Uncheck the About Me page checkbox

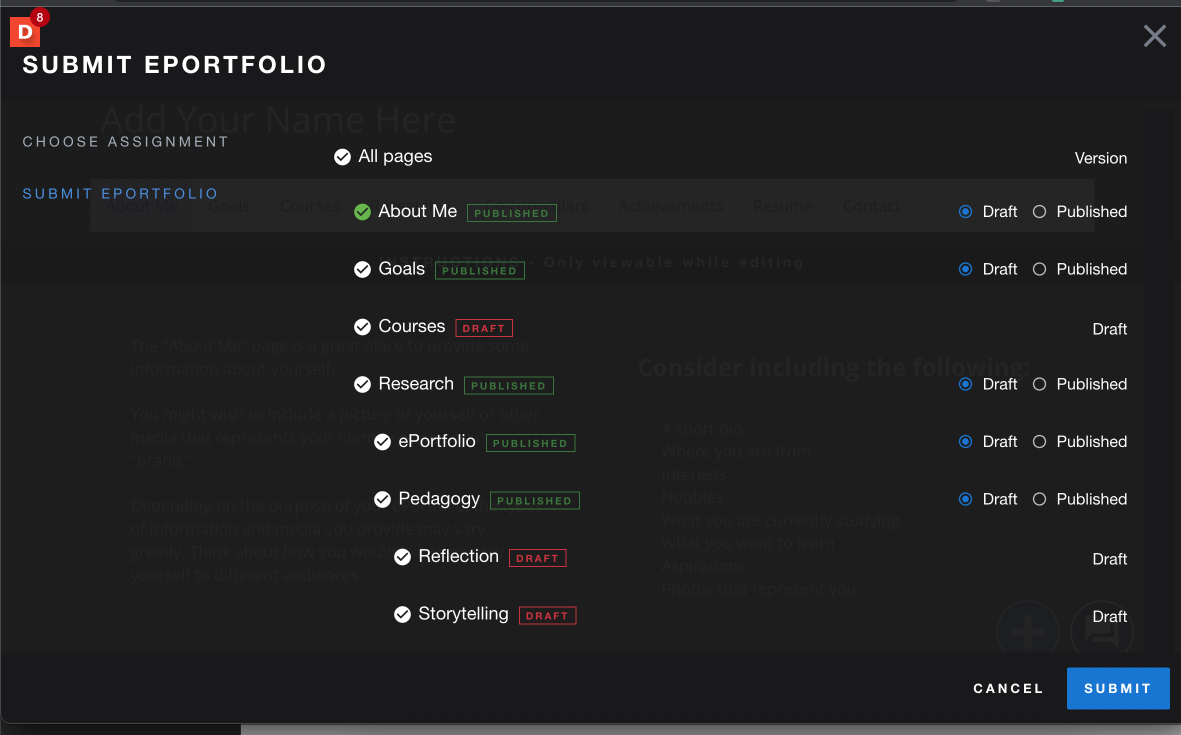coord(362,212)
